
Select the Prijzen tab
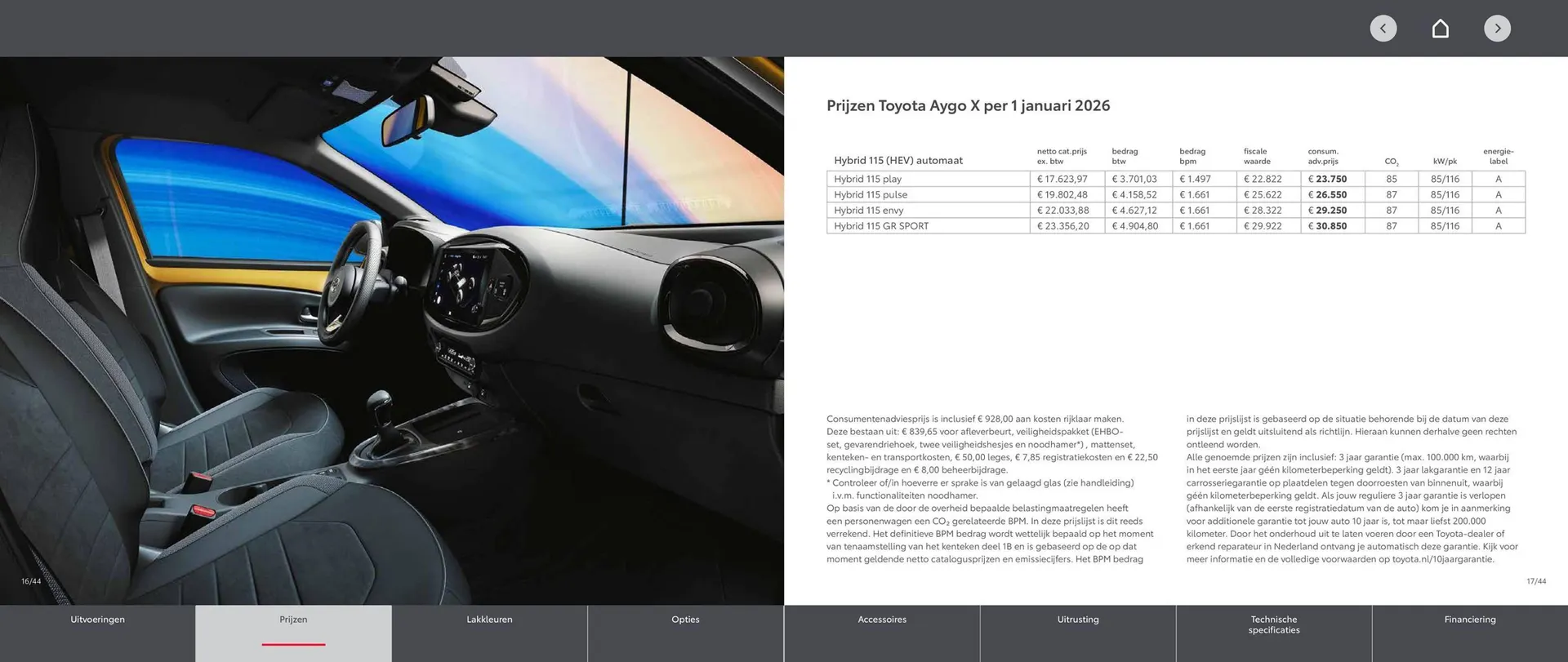tap(294, 633)
